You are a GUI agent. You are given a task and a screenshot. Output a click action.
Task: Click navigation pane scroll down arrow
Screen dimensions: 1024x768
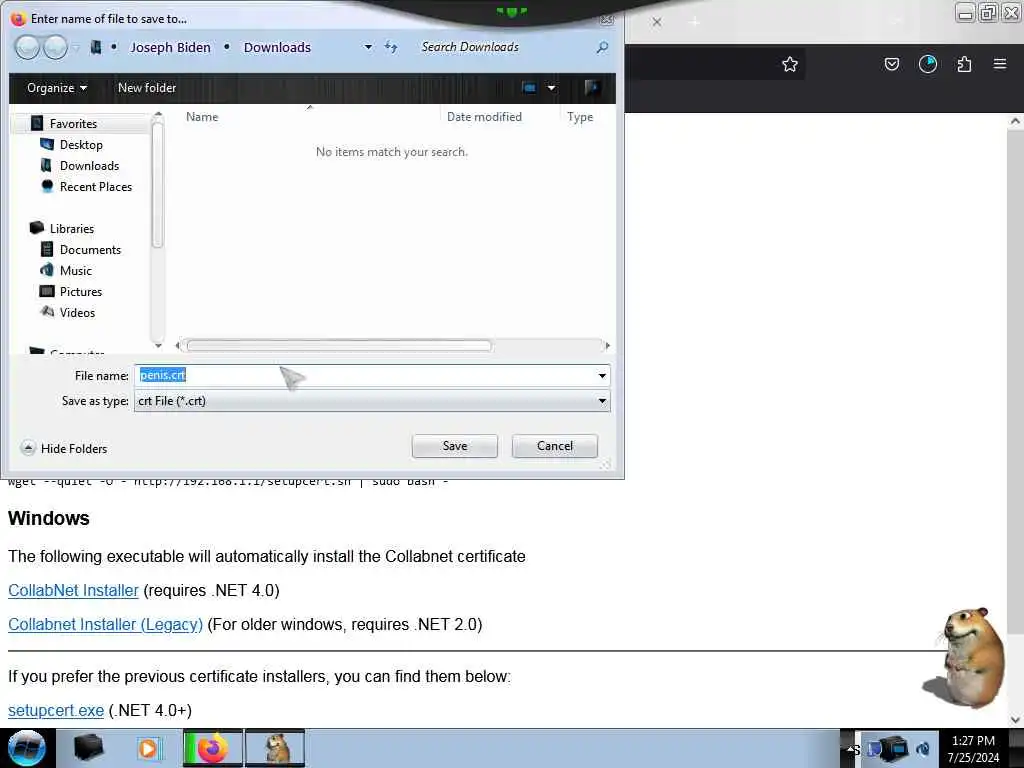157,345
